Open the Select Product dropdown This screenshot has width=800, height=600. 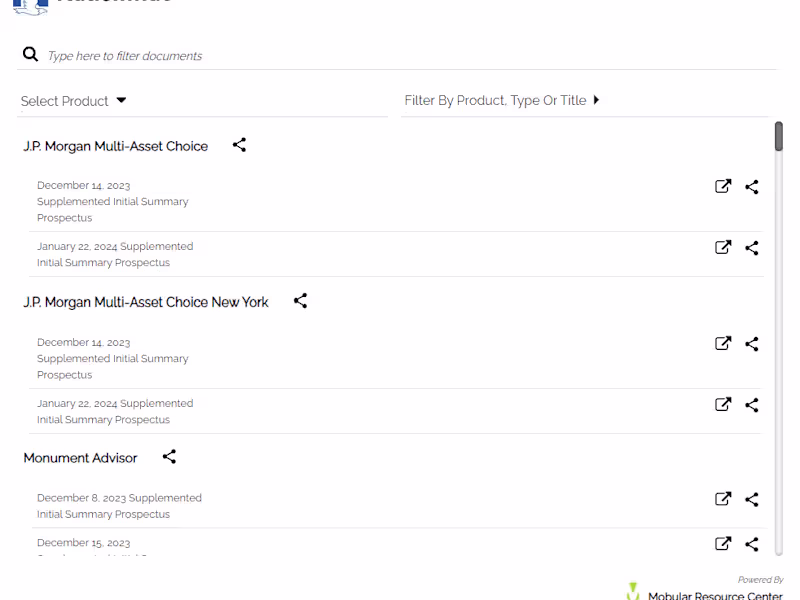click(x=74, y=101)
